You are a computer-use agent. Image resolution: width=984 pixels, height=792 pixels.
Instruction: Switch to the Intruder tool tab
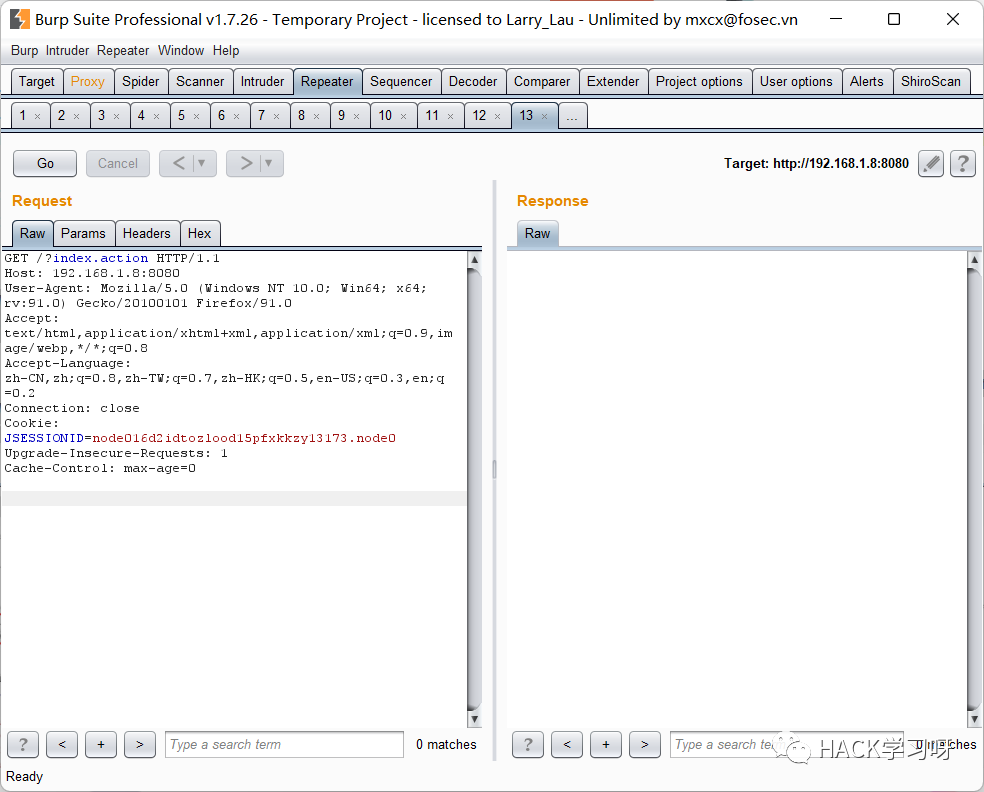click(262, 82)
